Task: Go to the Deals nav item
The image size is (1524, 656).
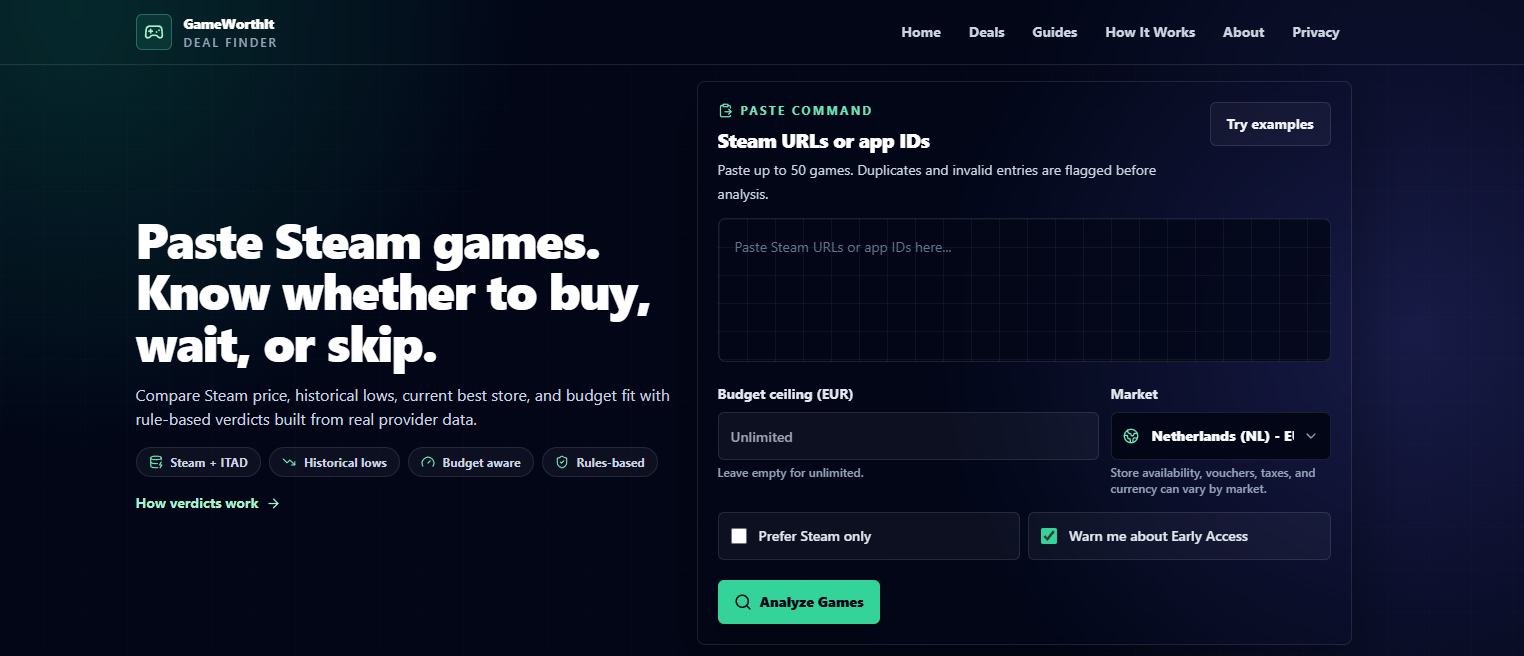Action: [987, 32]
